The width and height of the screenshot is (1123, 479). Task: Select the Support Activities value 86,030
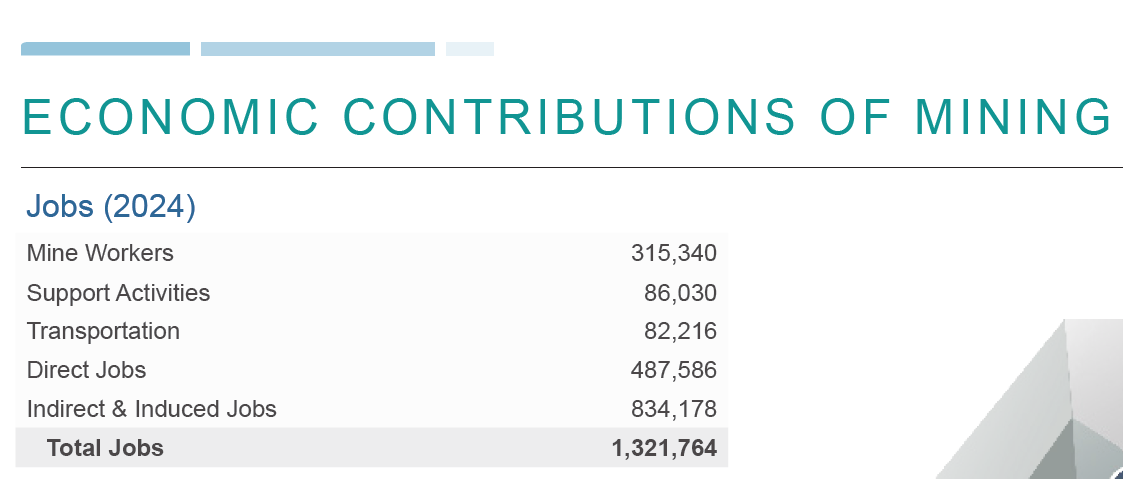tap(680, 293)
